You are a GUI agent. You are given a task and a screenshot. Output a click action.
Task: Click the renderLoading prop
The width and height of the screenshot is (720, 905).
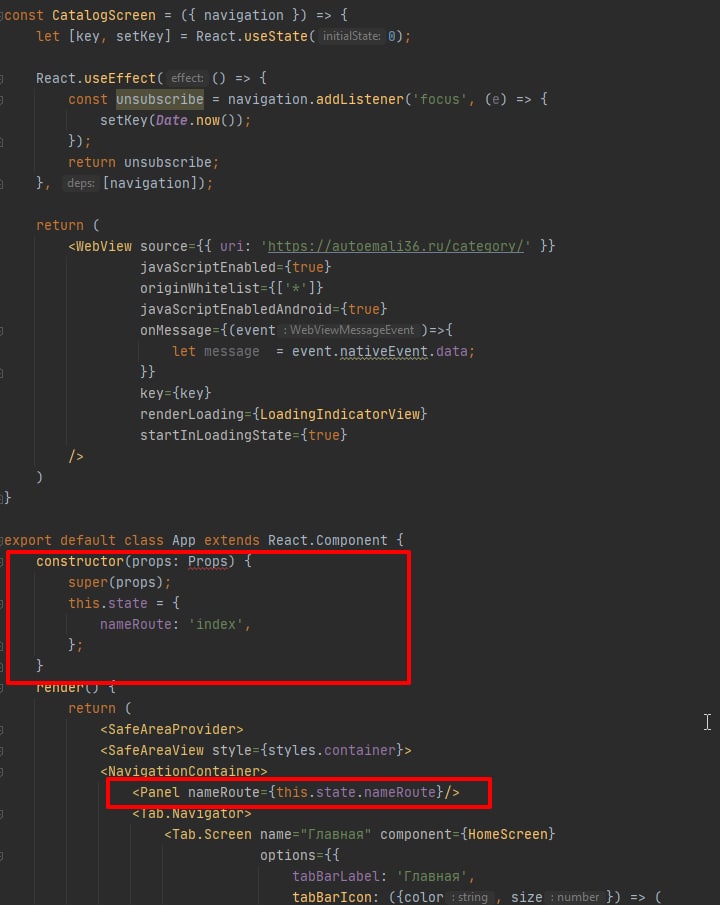point(192,414)
